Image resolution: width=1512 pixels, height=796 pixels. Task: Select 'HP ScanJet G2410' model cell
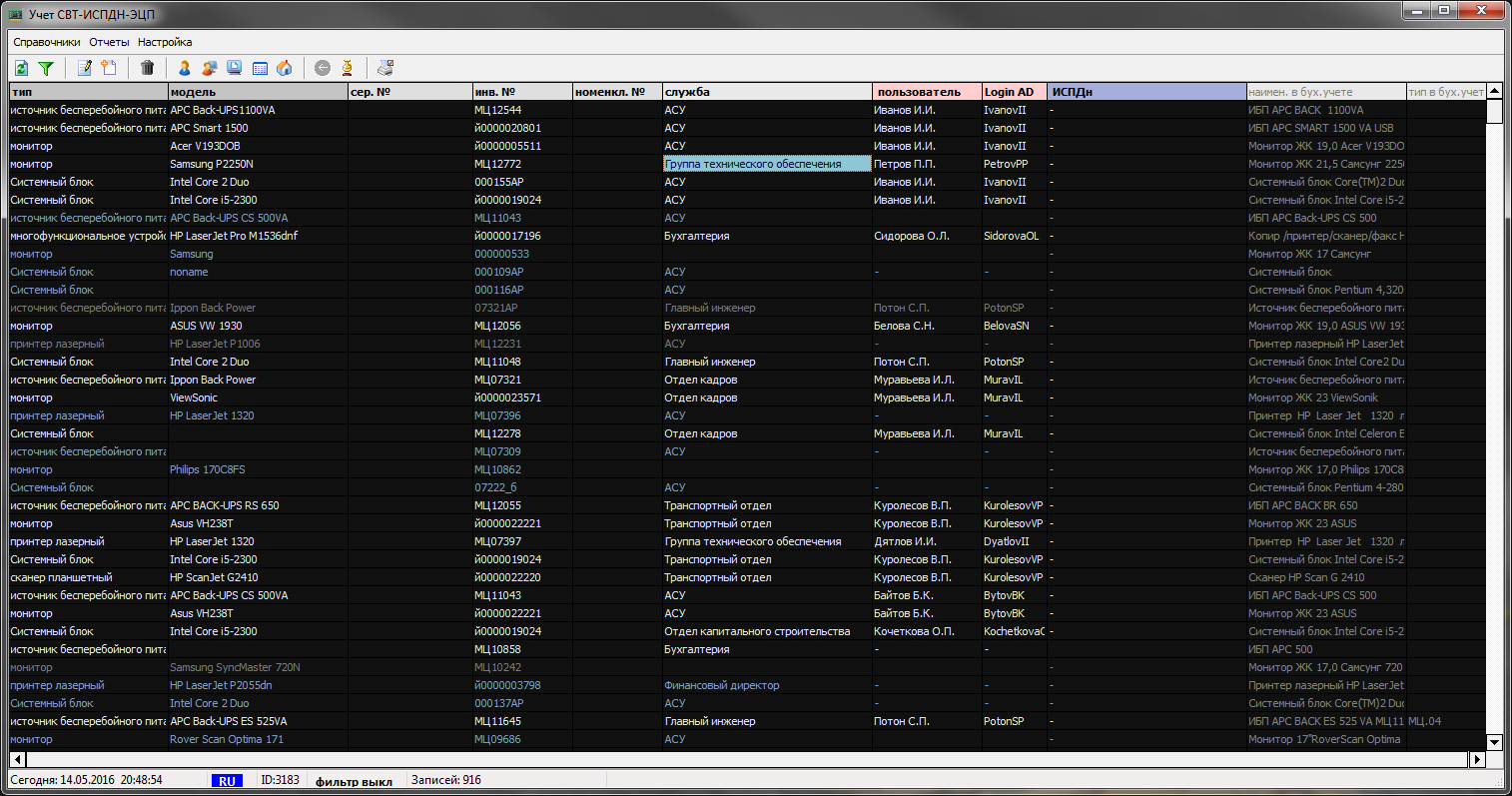(x=258, y=577)
